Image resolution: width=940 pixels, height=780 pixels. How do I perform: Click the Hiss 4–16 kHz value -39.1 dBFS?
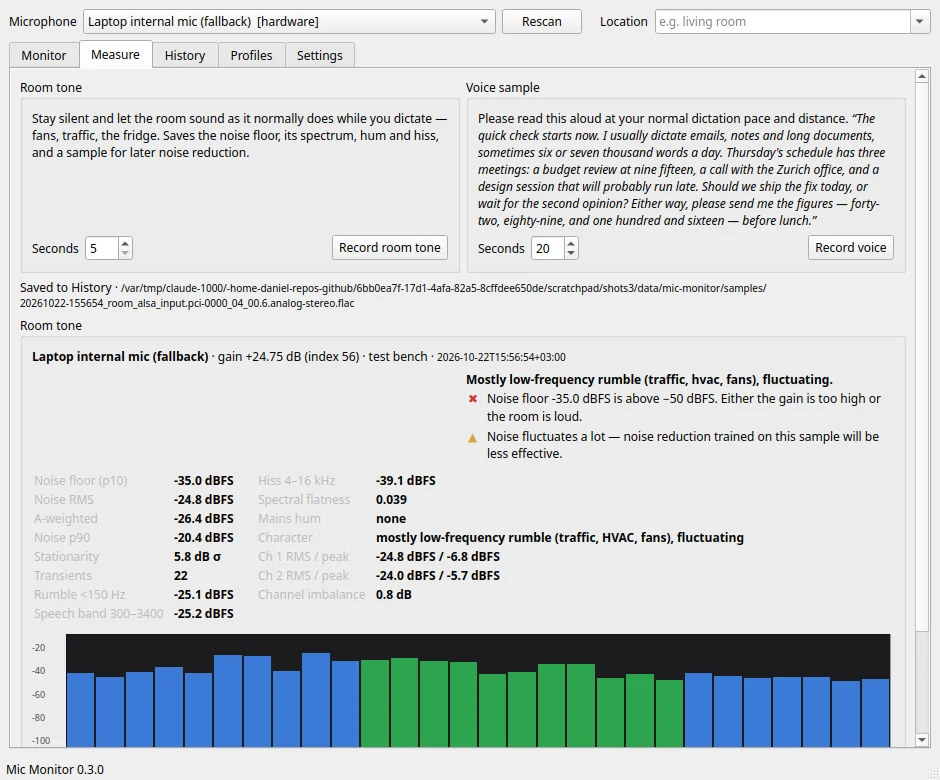[406, 481]
